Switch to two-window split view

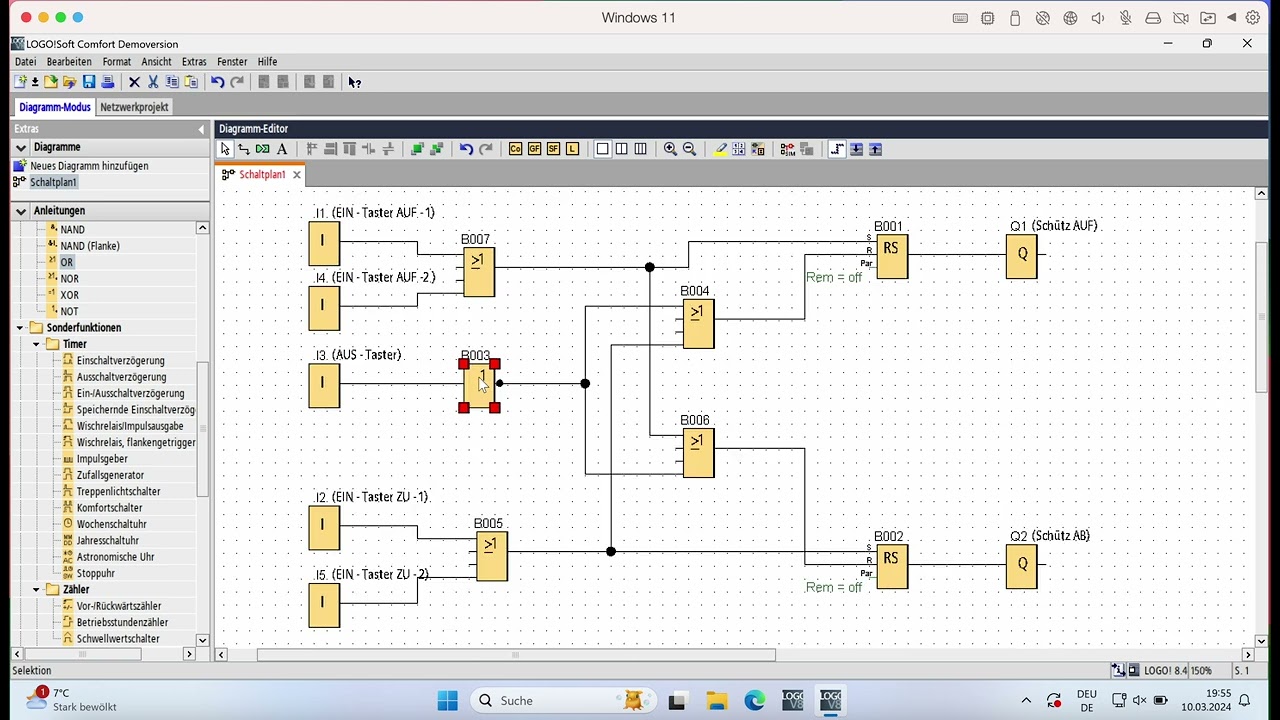click(x=621, y=149)
